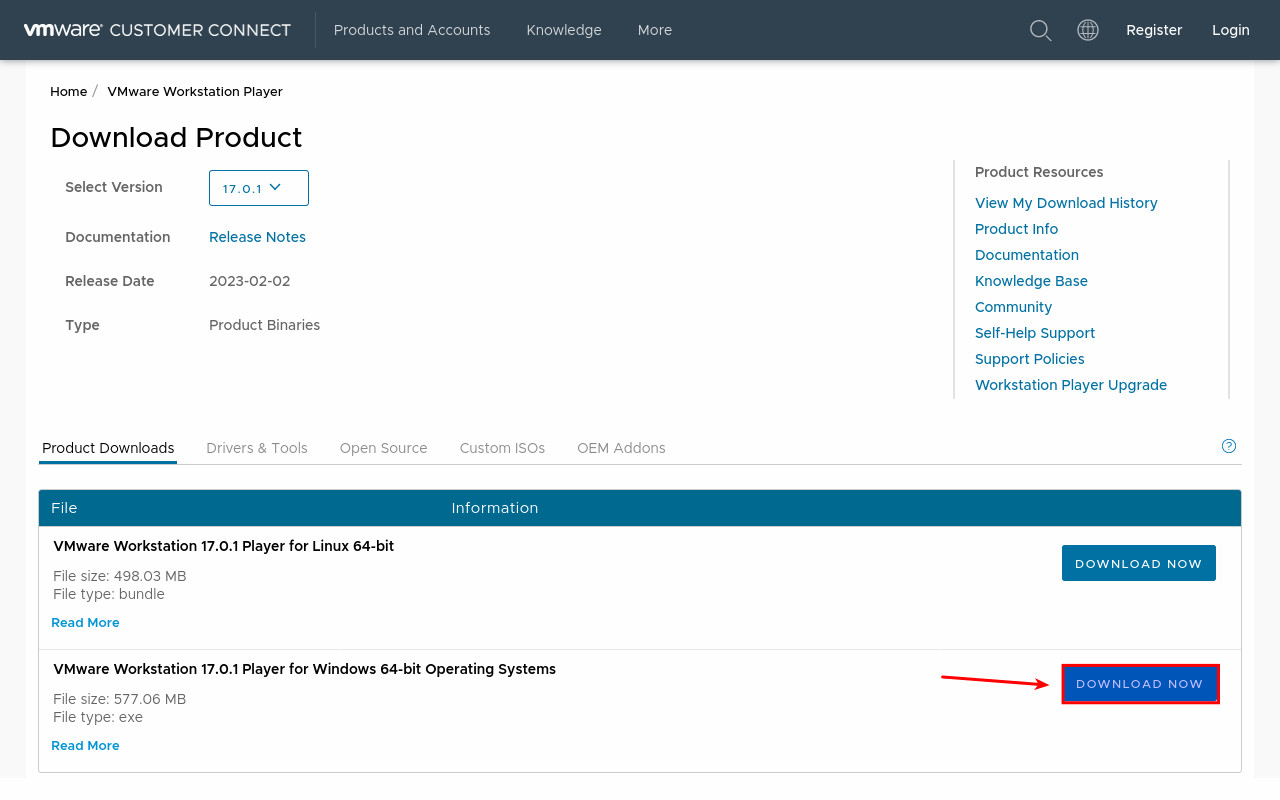
Task: Open the Knowledge Base link
Action: coord(1031,281)
